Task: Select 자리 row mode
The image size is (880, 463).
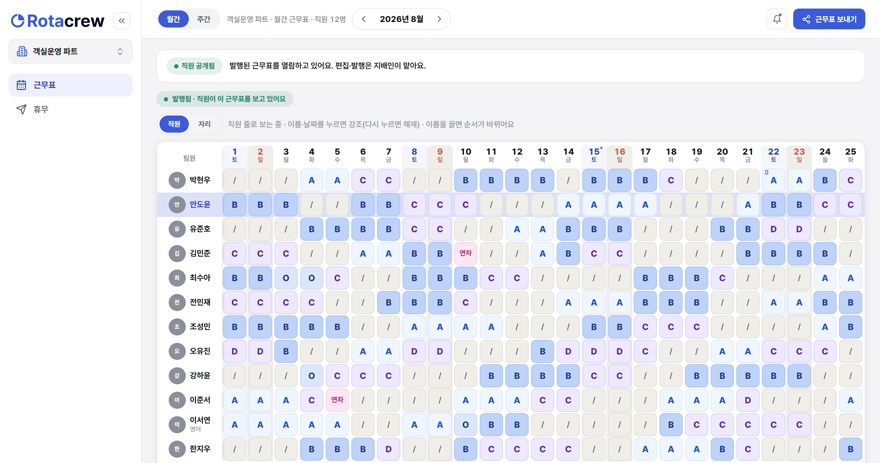Action: pyautogui.click(x=204, y=124)
